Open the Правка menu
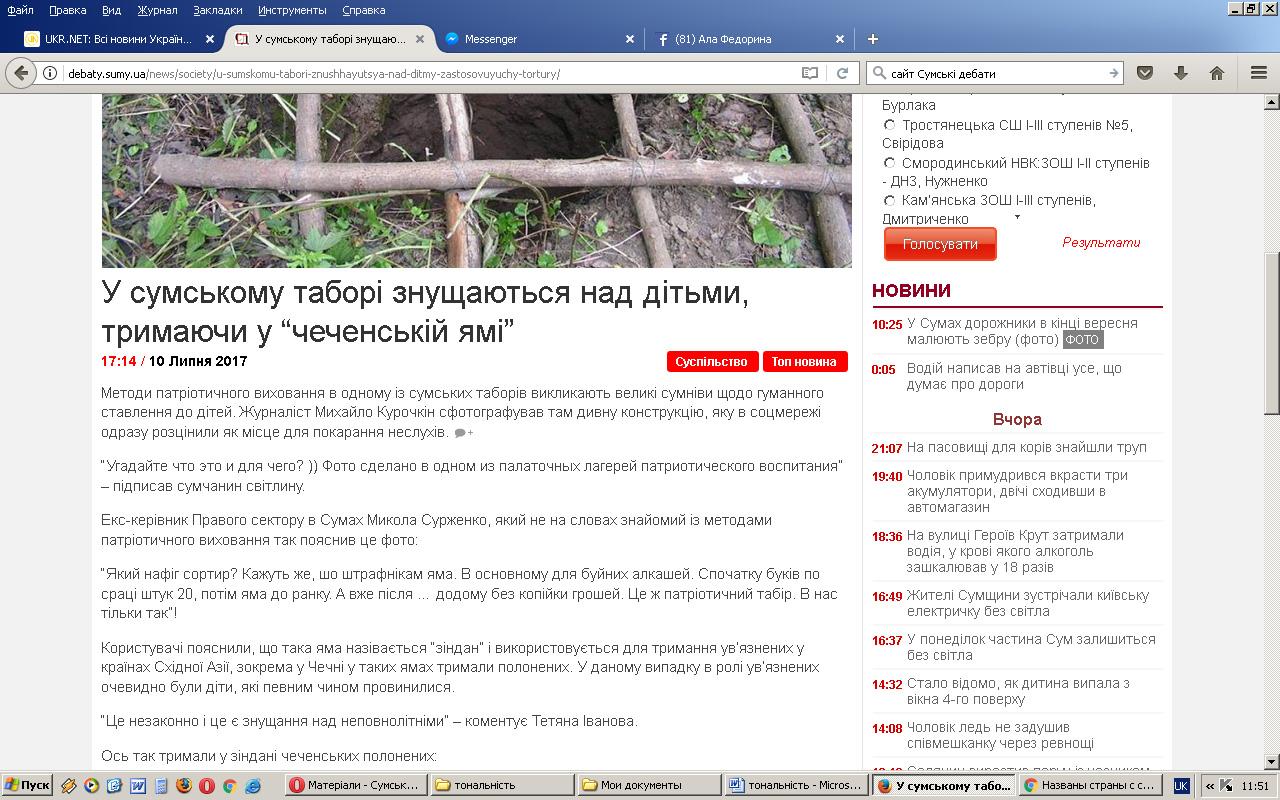 [x=68, y=10]
